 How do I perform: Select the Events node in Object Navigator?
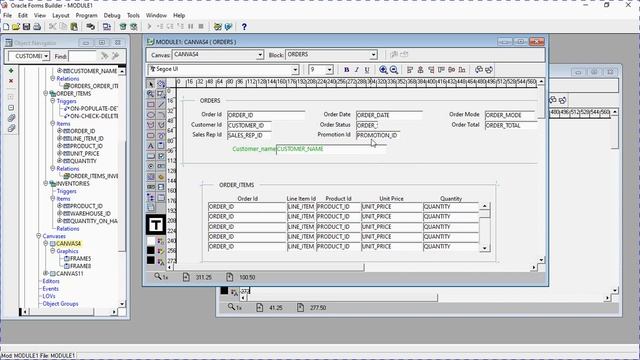pyautogui.click(x=51, y=289)
